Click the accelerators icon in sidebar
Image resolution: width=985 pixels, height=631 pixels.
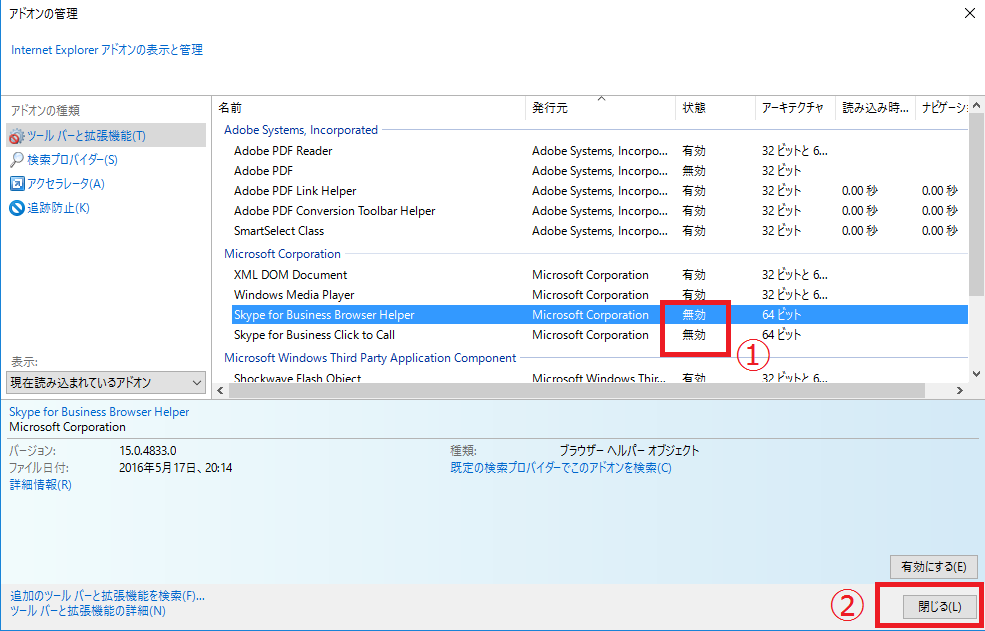tap(17, 184)
